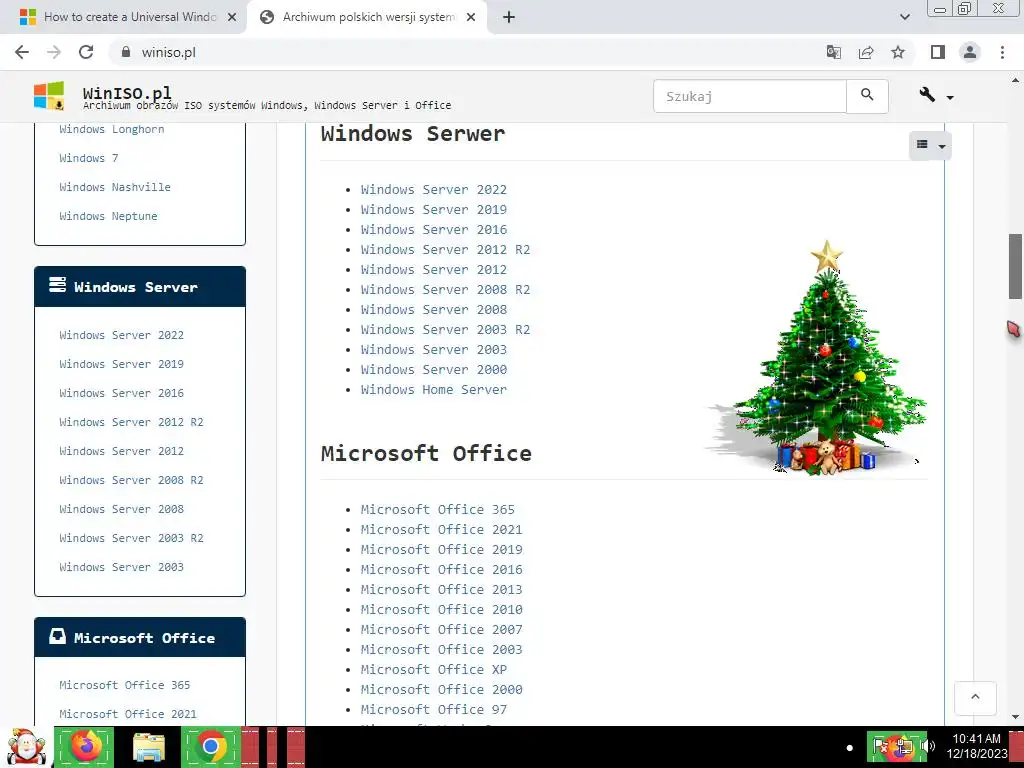The height and width of the screenshot is (768, 1024).
Task: Reload the page with refresh icon
Action: tap(86, 52)
